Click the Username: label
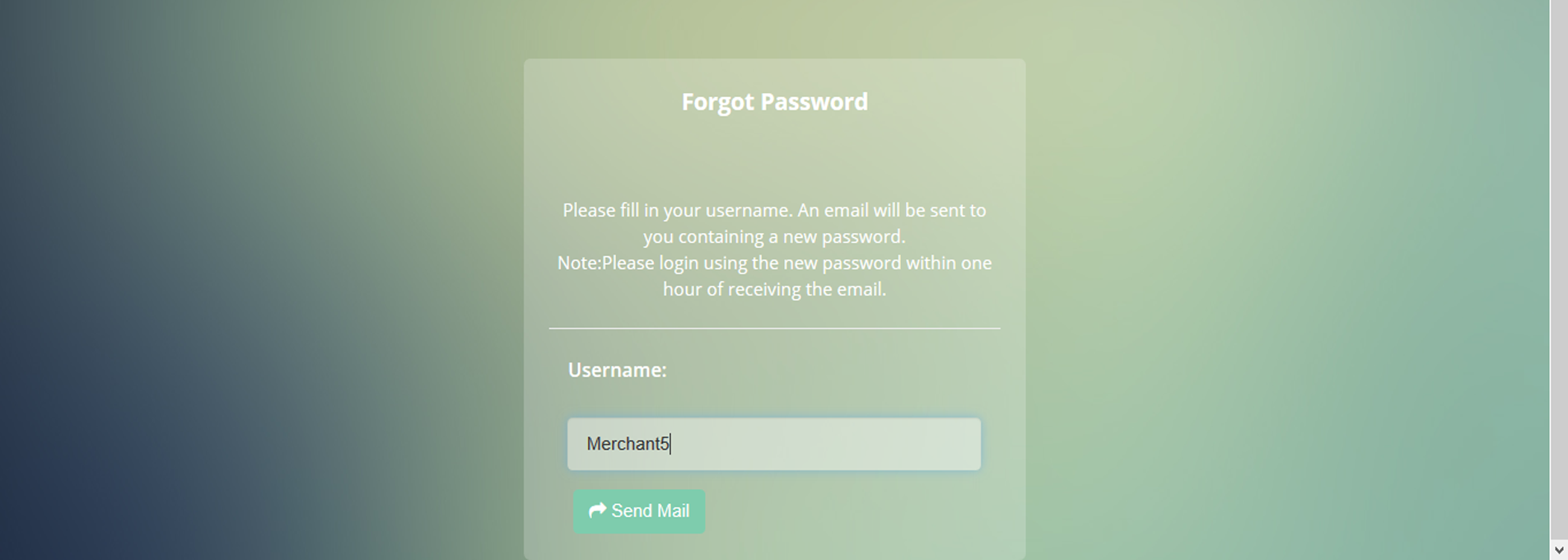The height and width of the screenshot is (560, 1568). (617, 371)
